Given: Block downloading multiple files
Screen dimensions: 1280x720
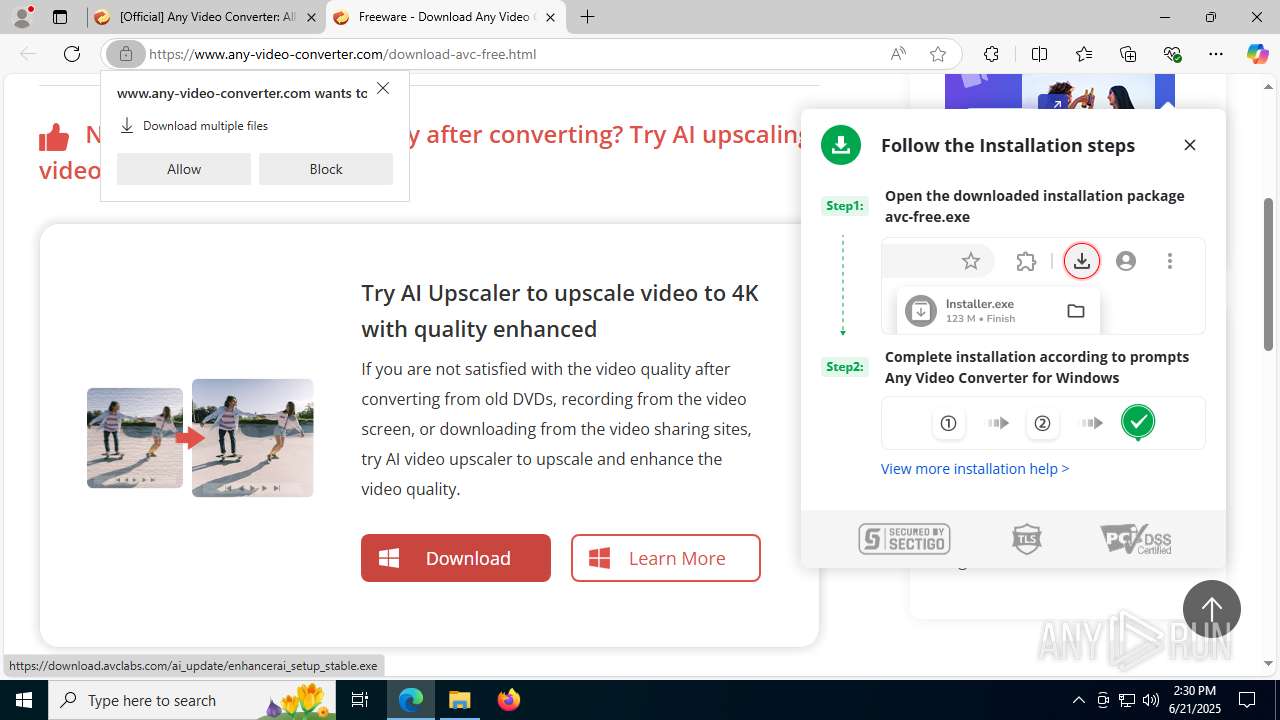Looking at the screenshot, I should click(326, 169).
